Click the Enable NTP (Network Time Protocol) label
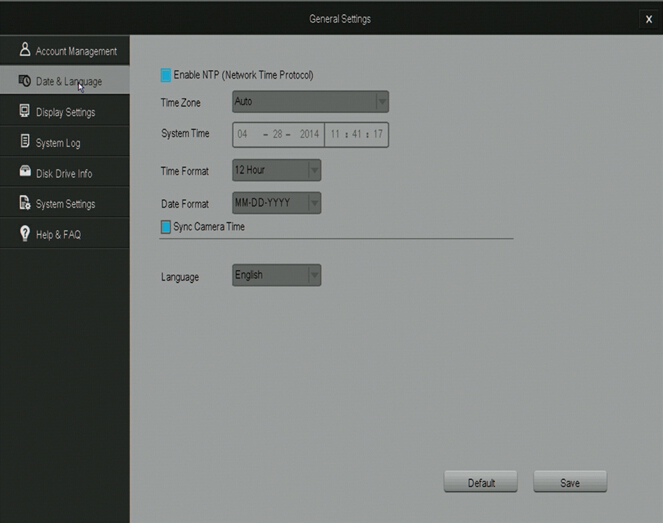Screen dimensions: 663x523 (244, 75)
